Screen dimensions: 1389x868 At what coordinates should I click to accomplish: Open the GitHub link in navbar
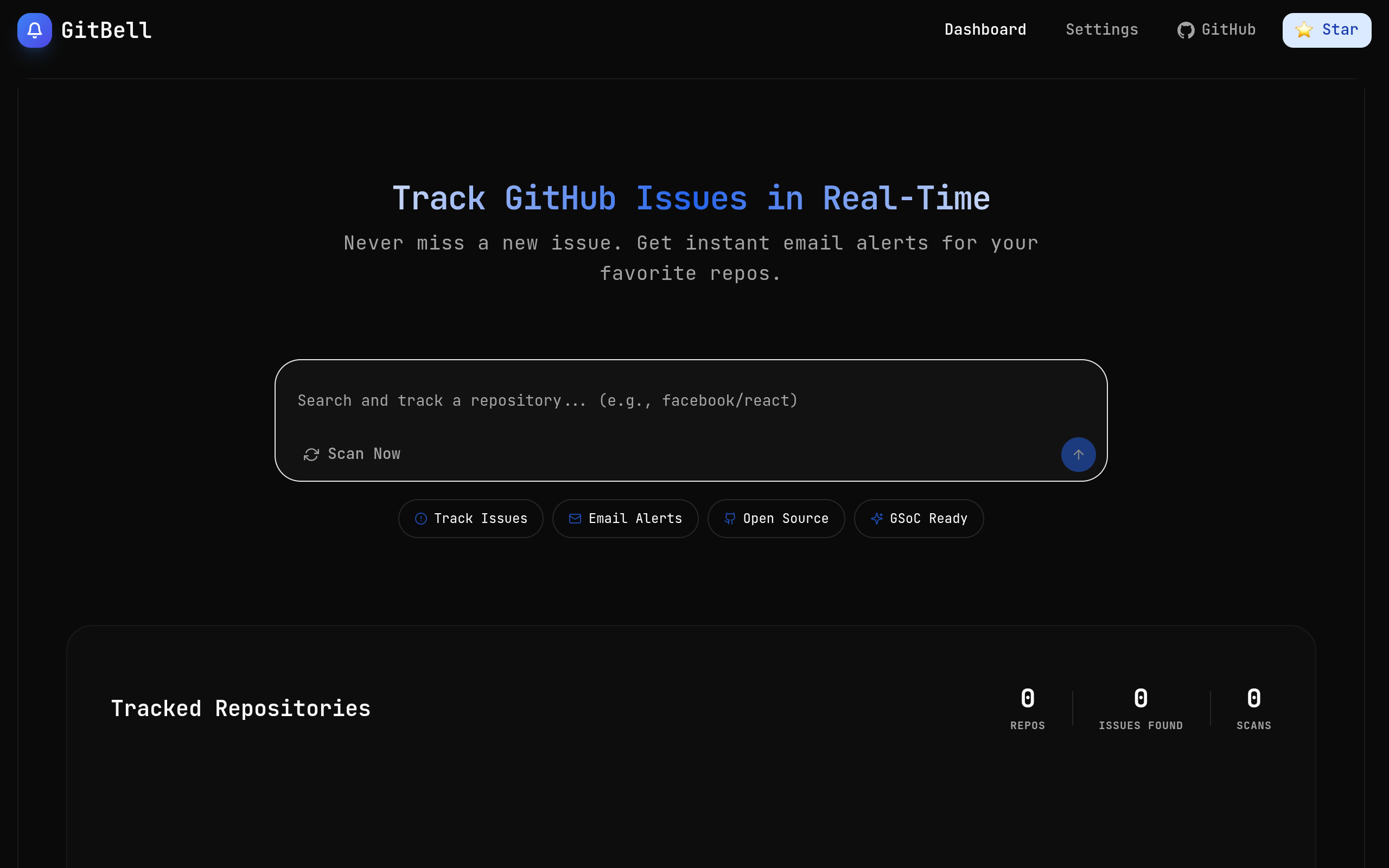[x=1216, y=30]
